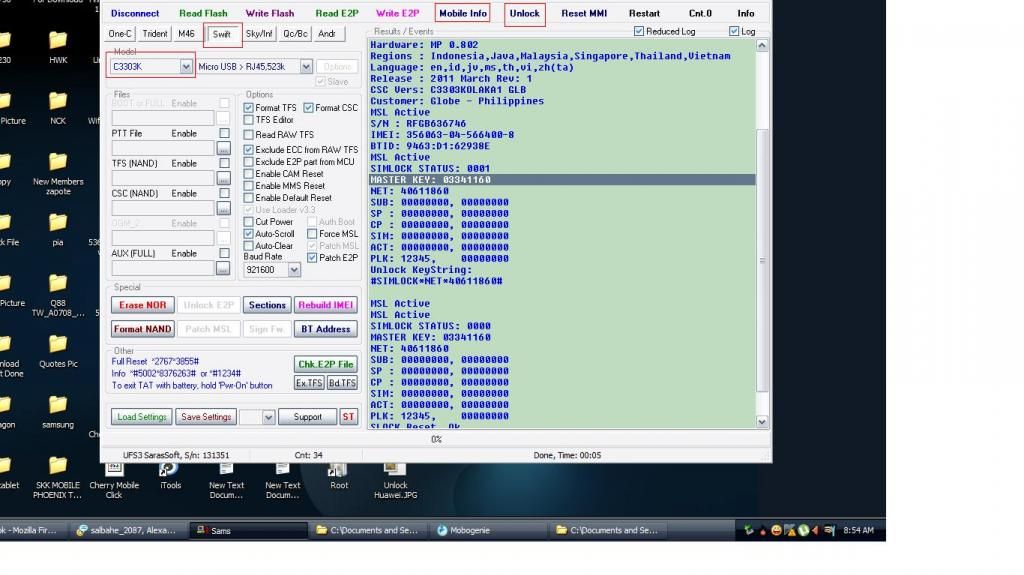Click the Quotes Pic folder icon
The width and height of the screenshot is (1024, 575).
[x=58, y=345]
